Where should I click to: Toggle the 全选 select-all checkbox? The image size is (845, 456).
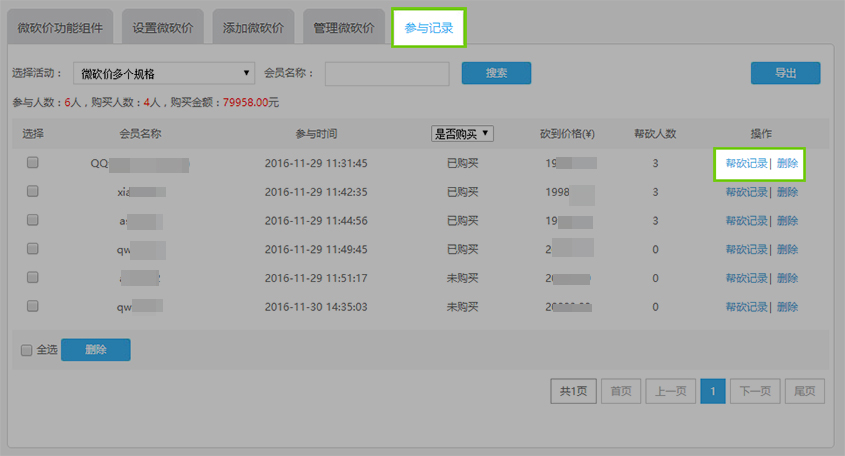click(x=27, y=350)
